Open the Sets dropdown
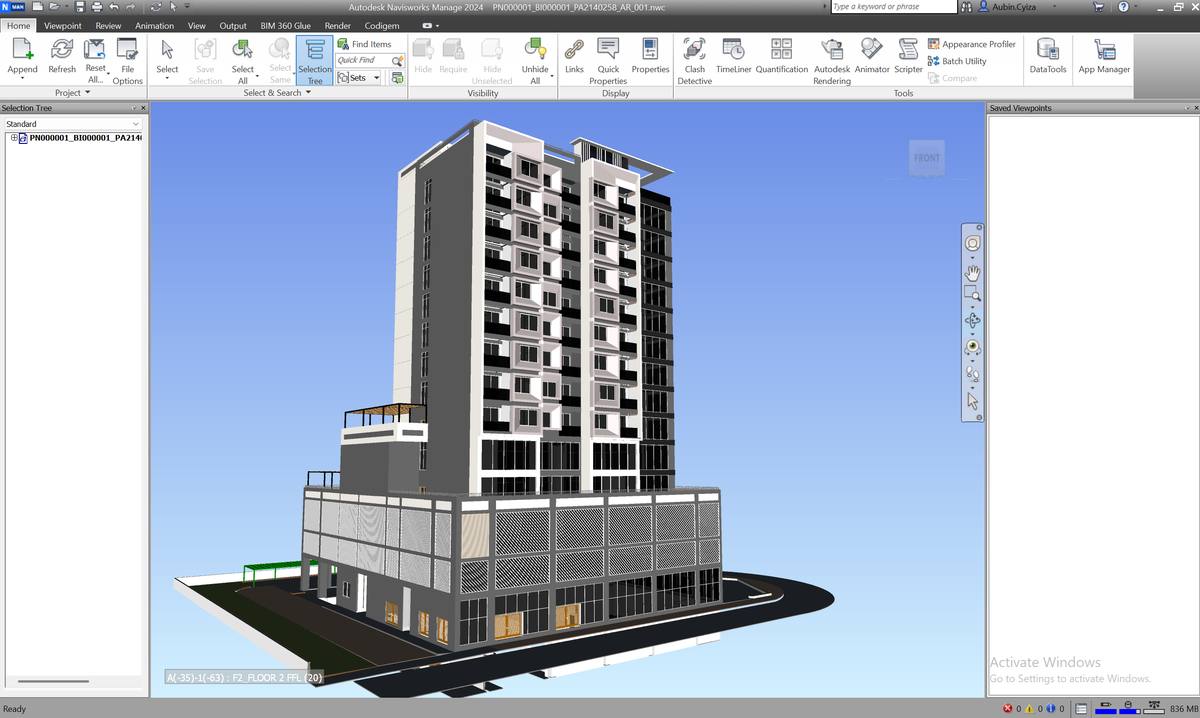 click(x=359, y=77)
